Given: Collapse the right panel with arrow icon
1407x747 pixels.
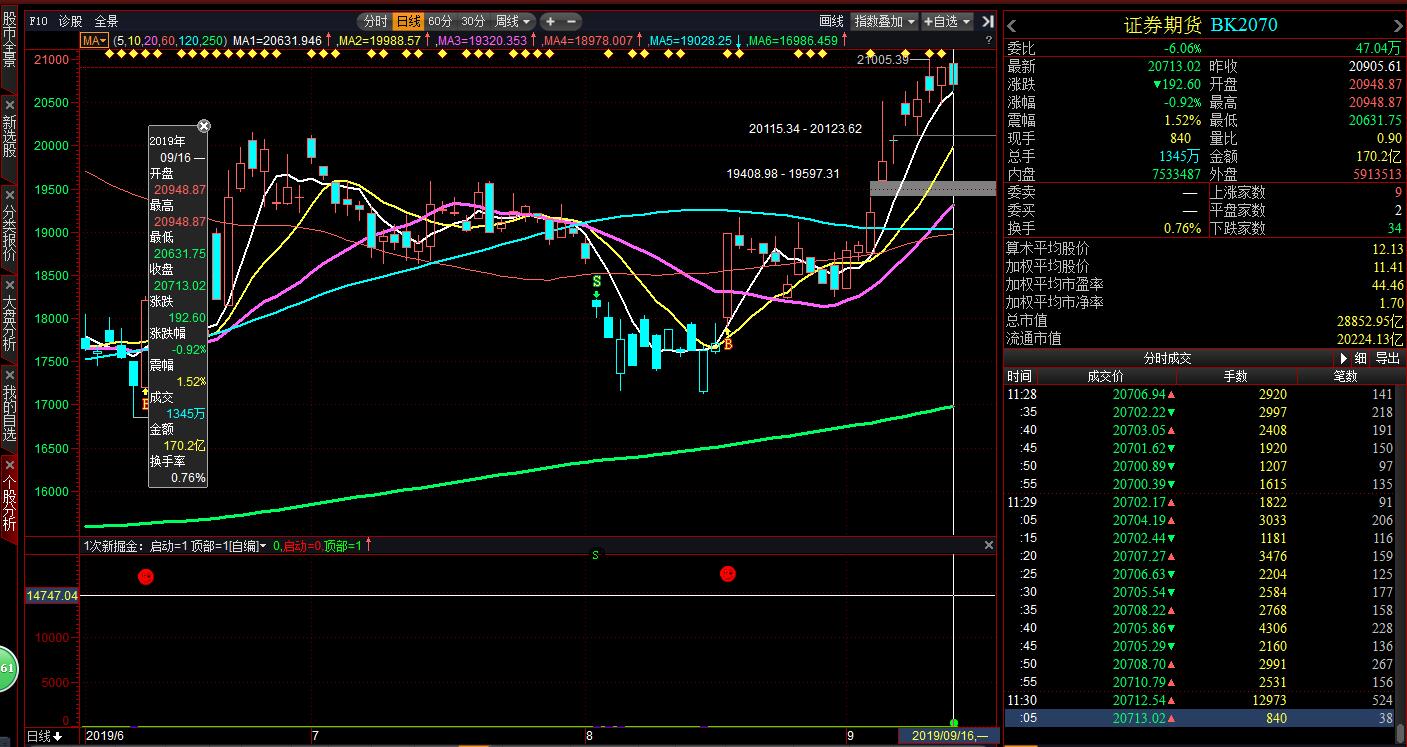Looking at the screenshot, I should pyautogui.click(x=987, y=21).
